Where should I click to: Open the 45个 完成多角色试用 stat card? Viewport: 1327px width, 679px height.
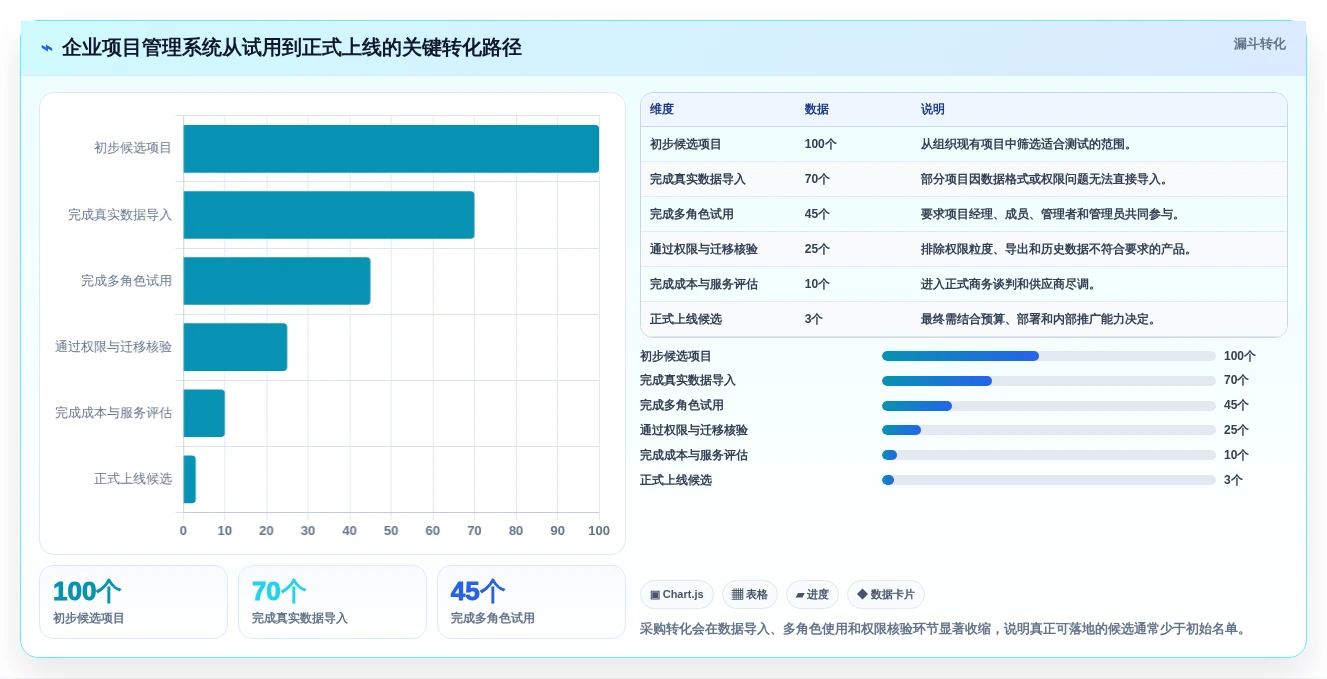click(531, 602)
